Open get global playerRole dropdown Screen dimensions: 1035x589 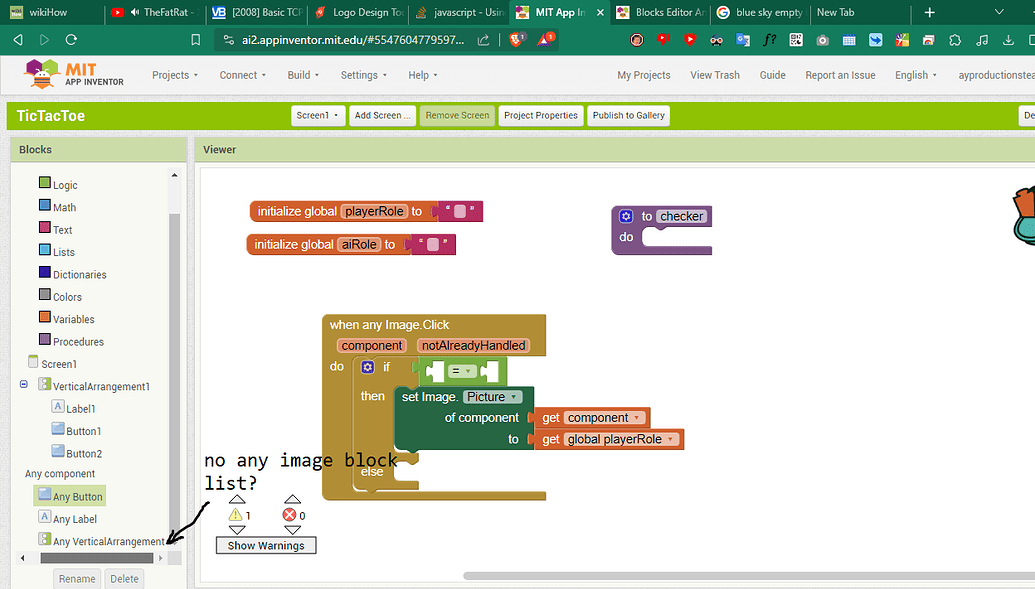[x=621, y=440]
